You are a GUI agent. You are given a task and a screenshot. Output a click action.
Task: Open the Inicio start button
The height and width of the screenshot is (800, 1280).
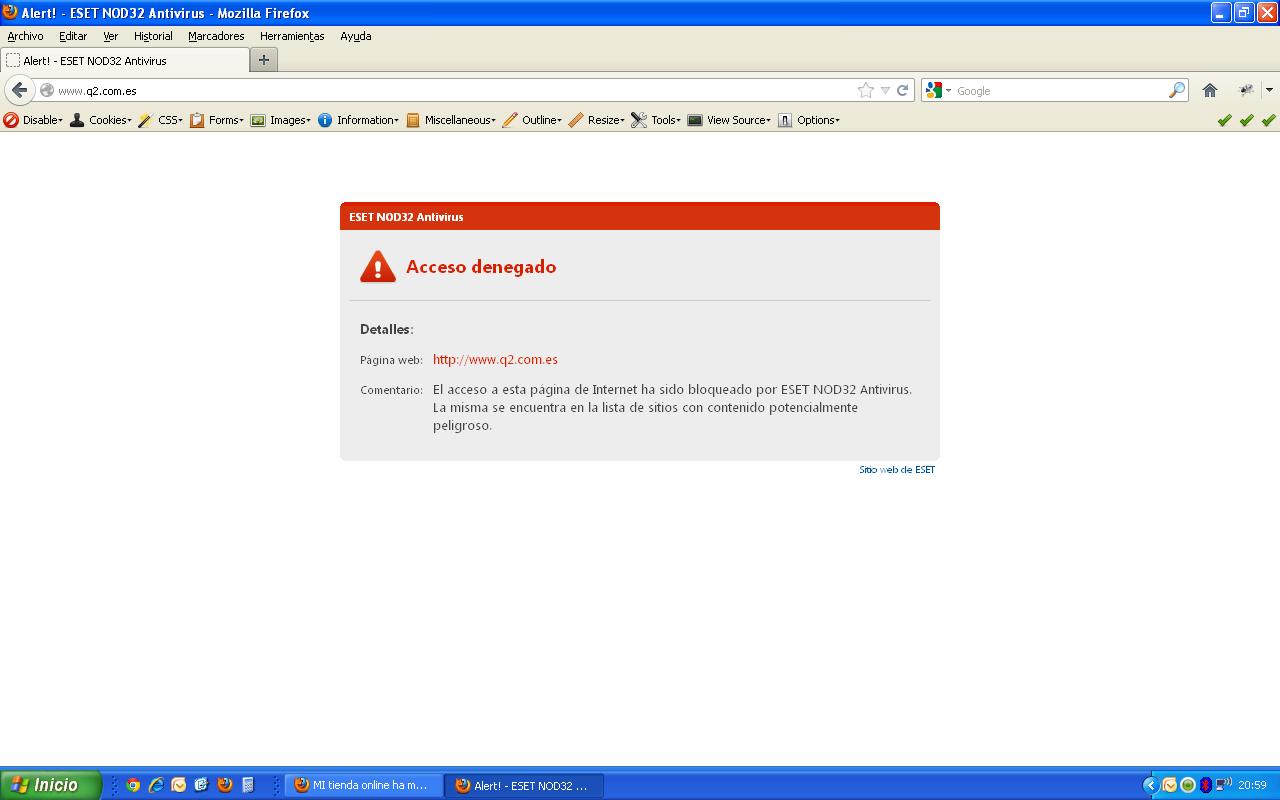(51, 785)
